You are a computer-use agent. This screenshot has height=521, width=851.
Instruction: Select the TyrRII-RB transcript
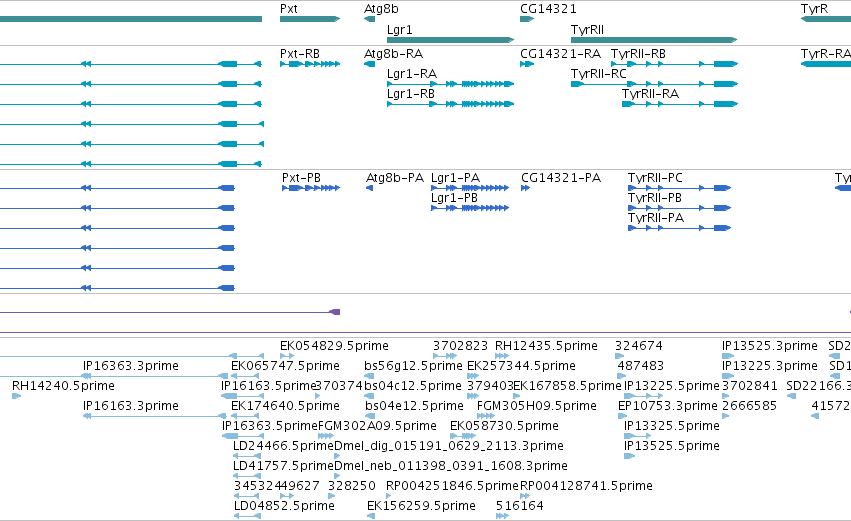tap(675, 64)
